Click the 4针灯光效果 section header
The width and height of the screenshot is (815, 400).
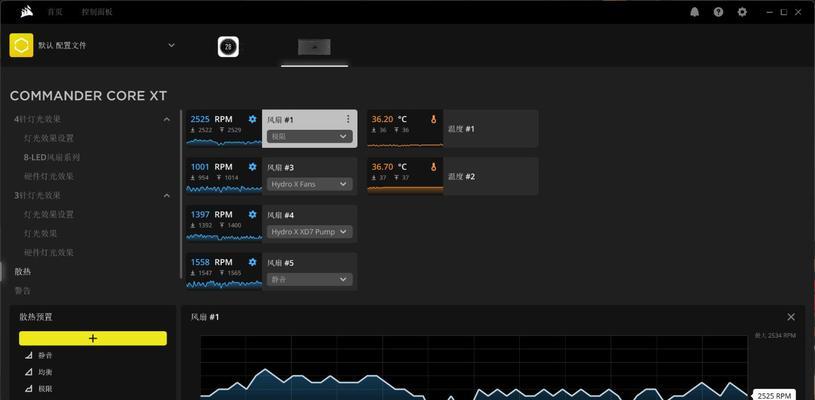(x=37, y=119)
